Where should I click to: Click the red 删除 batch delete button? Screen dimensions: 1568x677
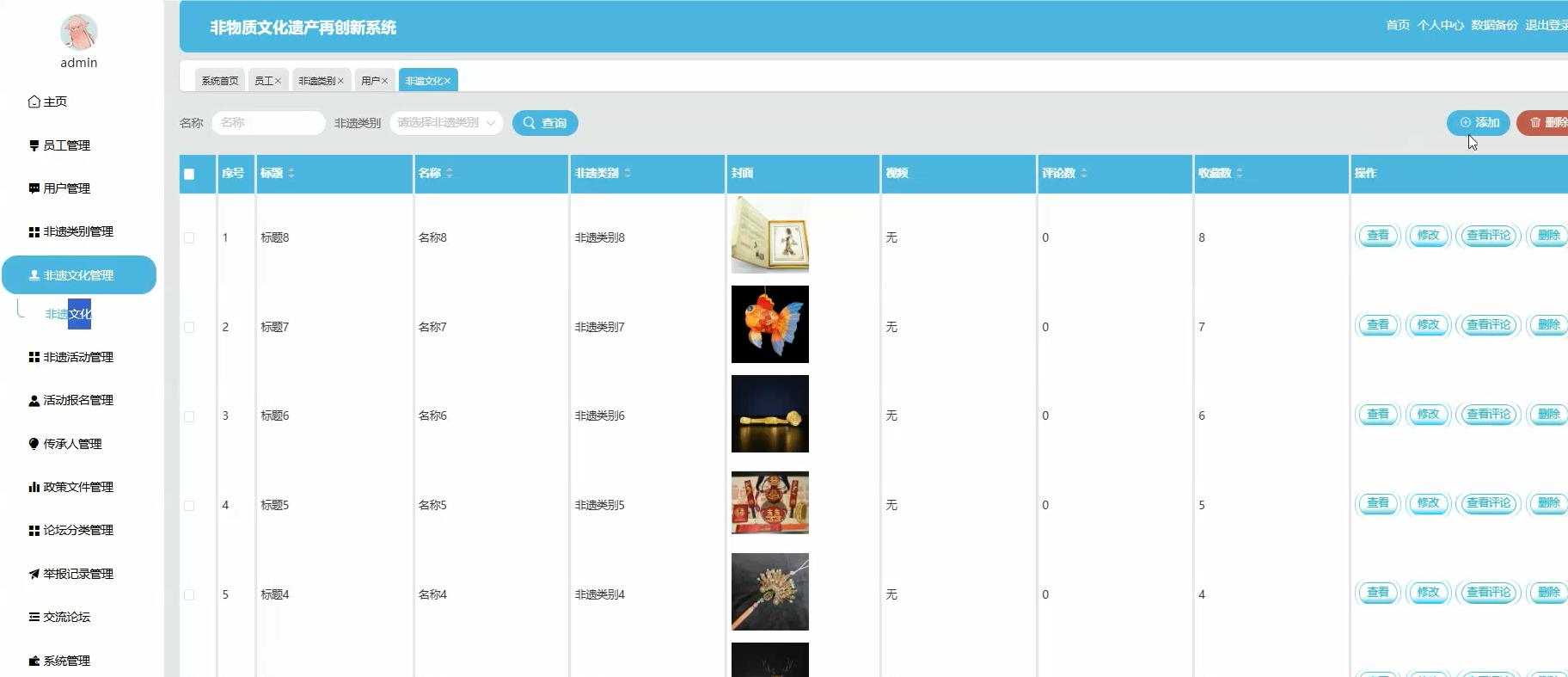(1544, 123)
